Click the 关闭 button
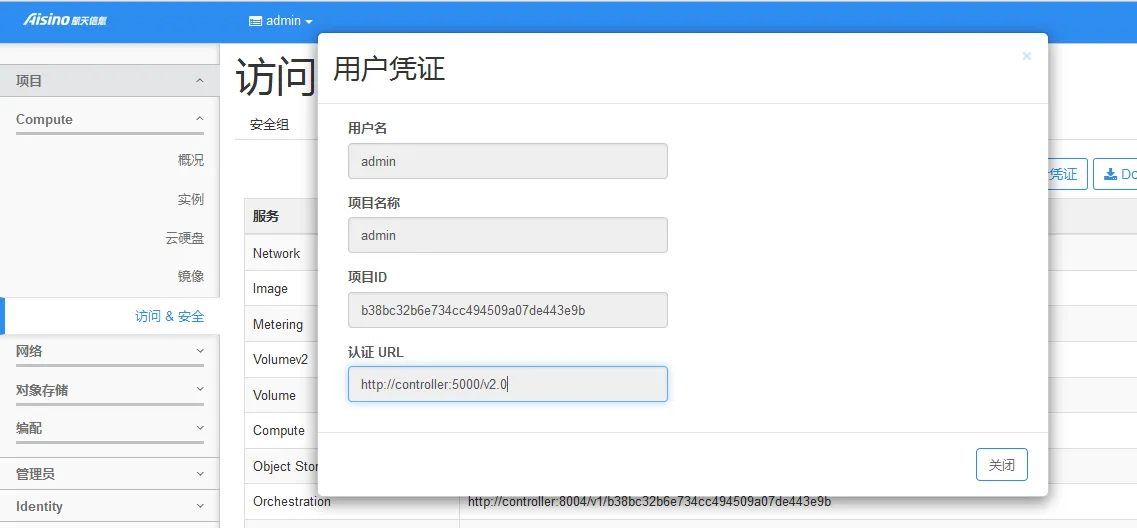1137x528 pixels. click(1001, 465)
